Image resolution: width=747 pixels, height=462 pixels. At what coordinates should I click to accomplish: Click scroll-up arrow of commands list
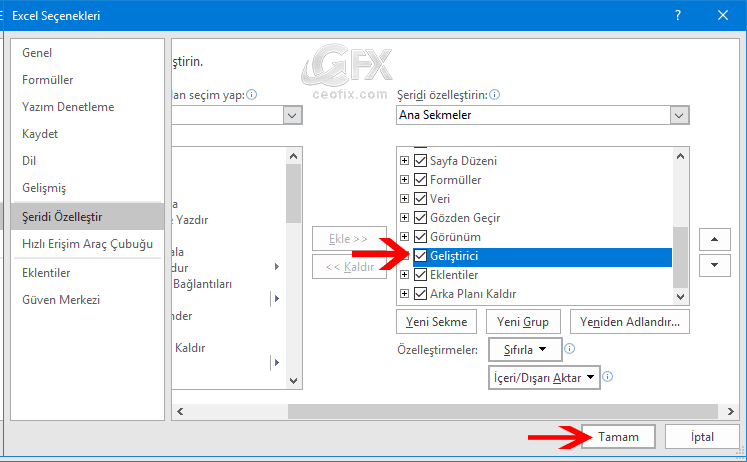[293, 156]
